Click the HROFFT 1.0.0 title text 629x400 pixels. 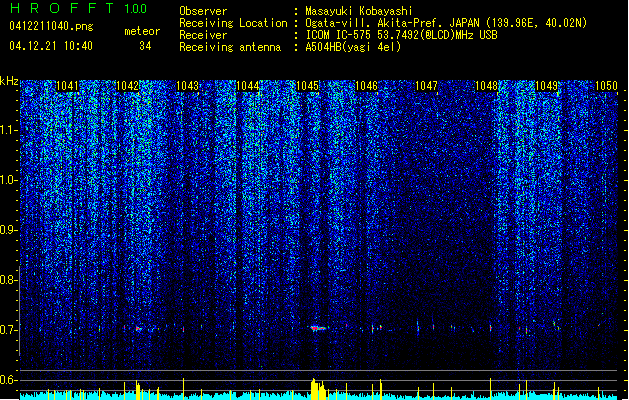78,8
